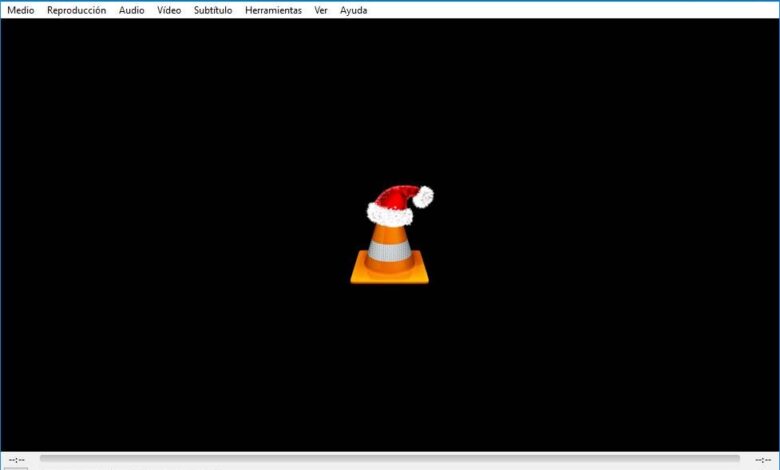Click the VLC cone with Santa hat
Screen dimensions: 780x470
390,234
